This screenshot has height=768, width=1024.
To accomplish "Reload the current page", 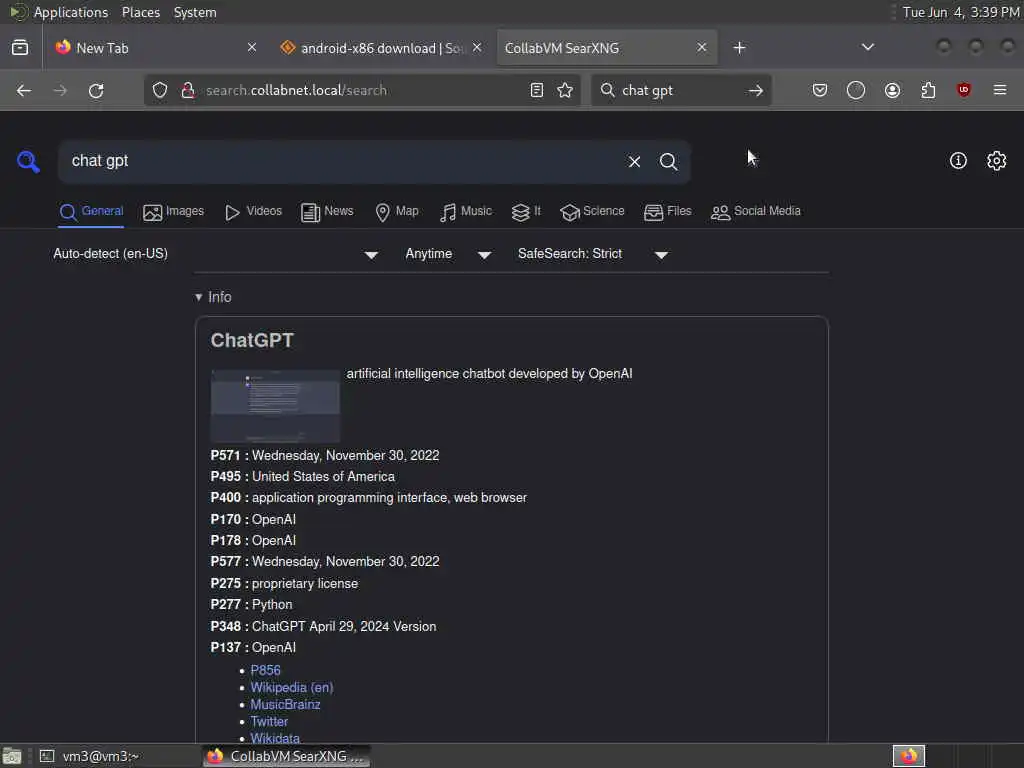I will point(96,90).
